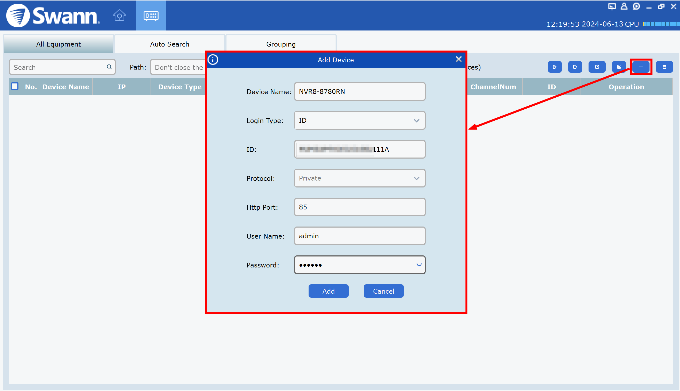Open the remote screen monitor icon
Image resolution: width=680 pixels, height=391 pixels.
[612, 7]
